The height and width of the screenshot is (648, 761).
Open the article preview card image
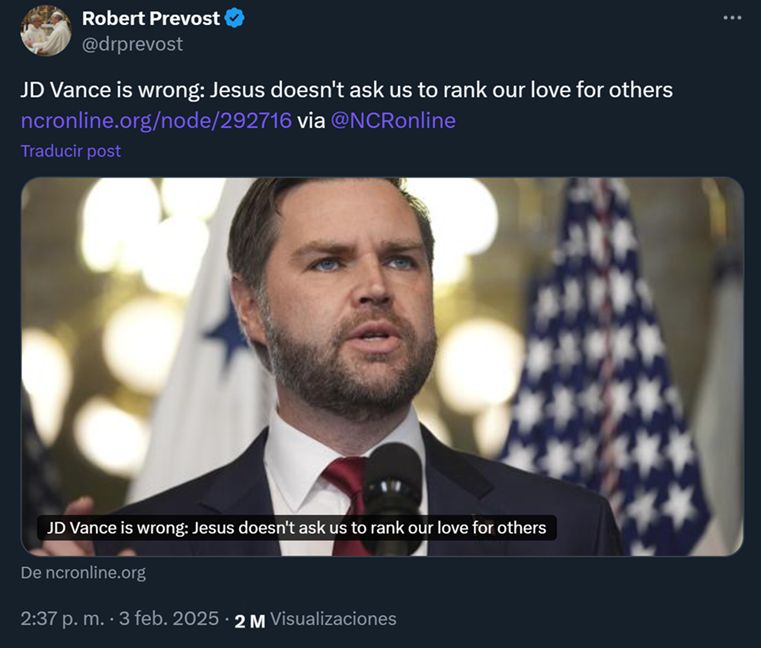[x=382, y=366]
